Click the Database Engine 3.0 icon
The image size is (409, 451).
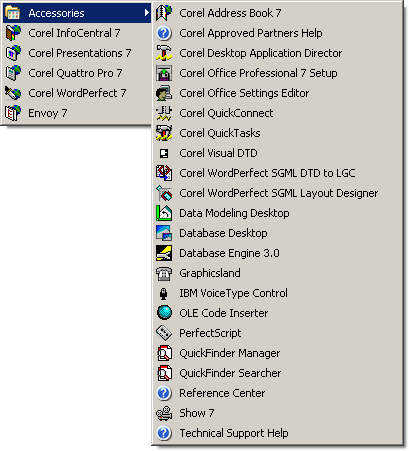(x=164, y=253)
